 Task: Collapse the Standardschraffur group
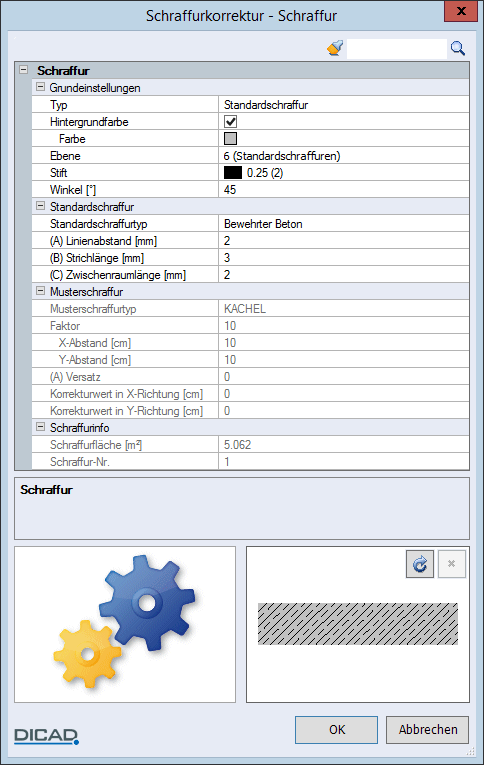coord(40,206)
